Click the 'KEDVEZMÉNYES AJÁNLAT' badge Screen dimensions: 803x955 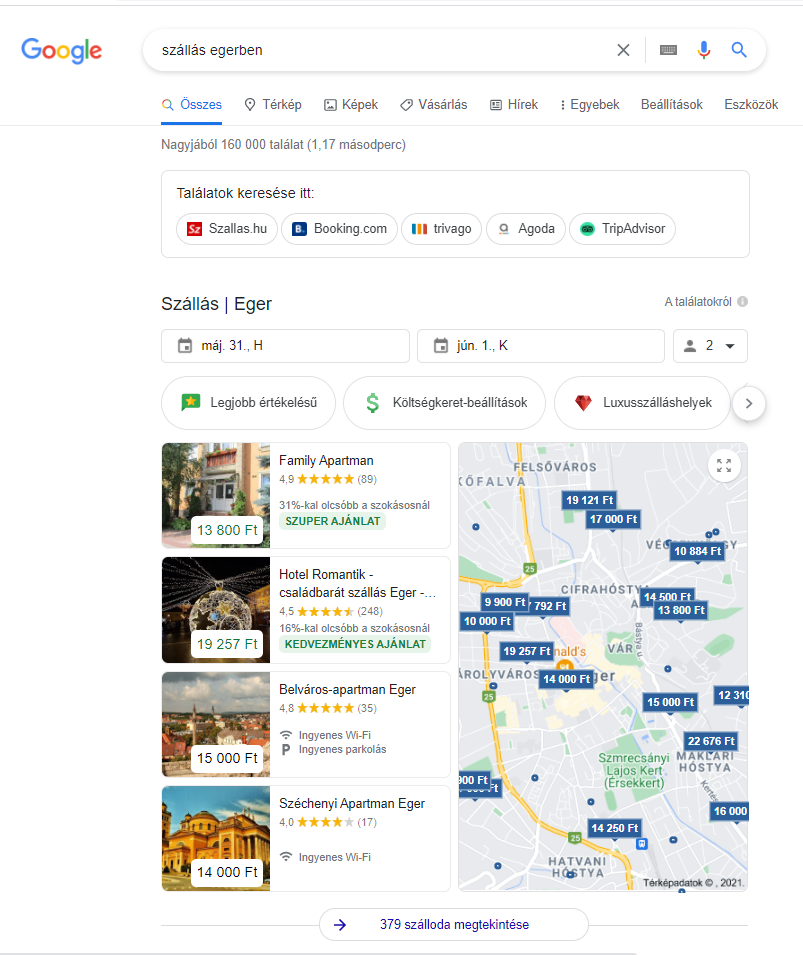pyautogui.click(x=355, y=644)
